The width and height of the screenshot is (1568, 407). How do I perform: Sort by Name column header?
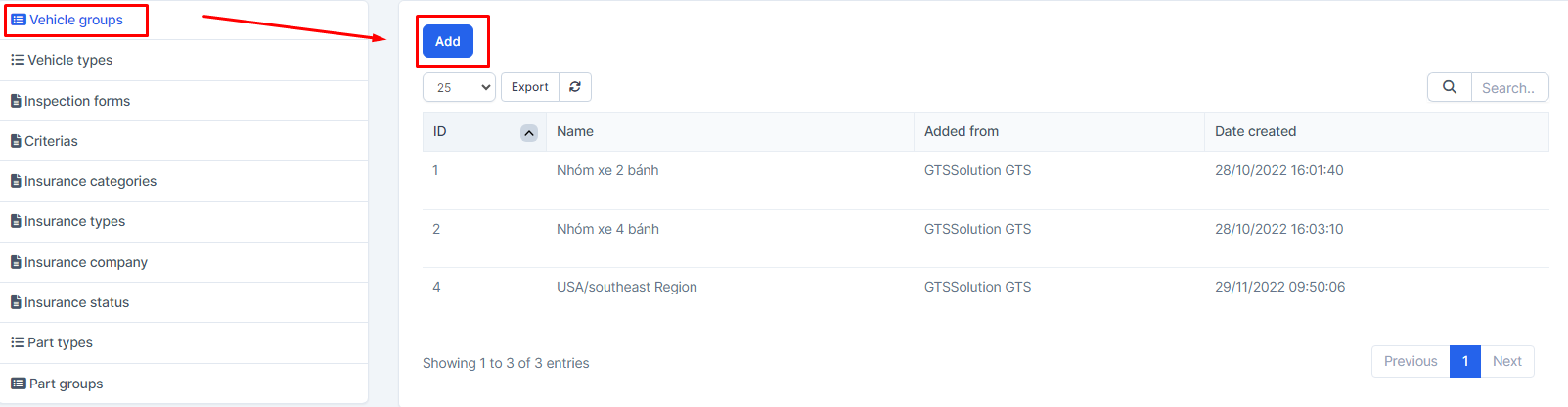(575, 131)
